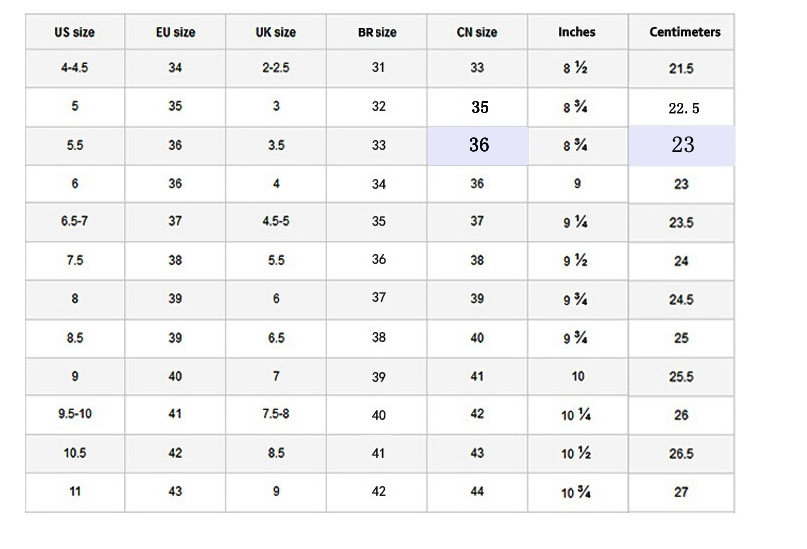The height and width of the screenshot is (549, 807).
Task: Click the UK size 2-2.5 cell
Action: coord(276,68)
